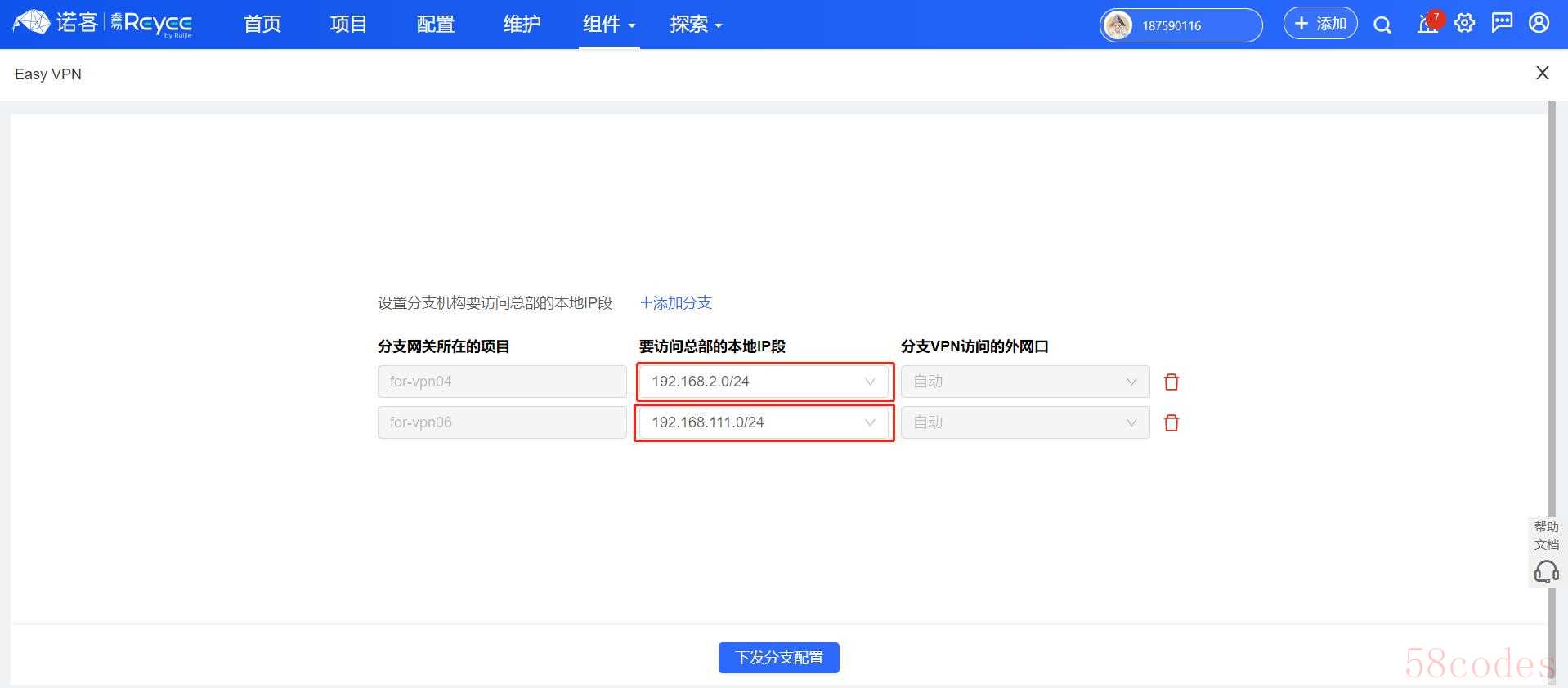Image resolution: width=1568 pixels, height=688 pixels.
Task: Click the +添加分支 link
Action: pyautogui.click(x=676, y=303)
